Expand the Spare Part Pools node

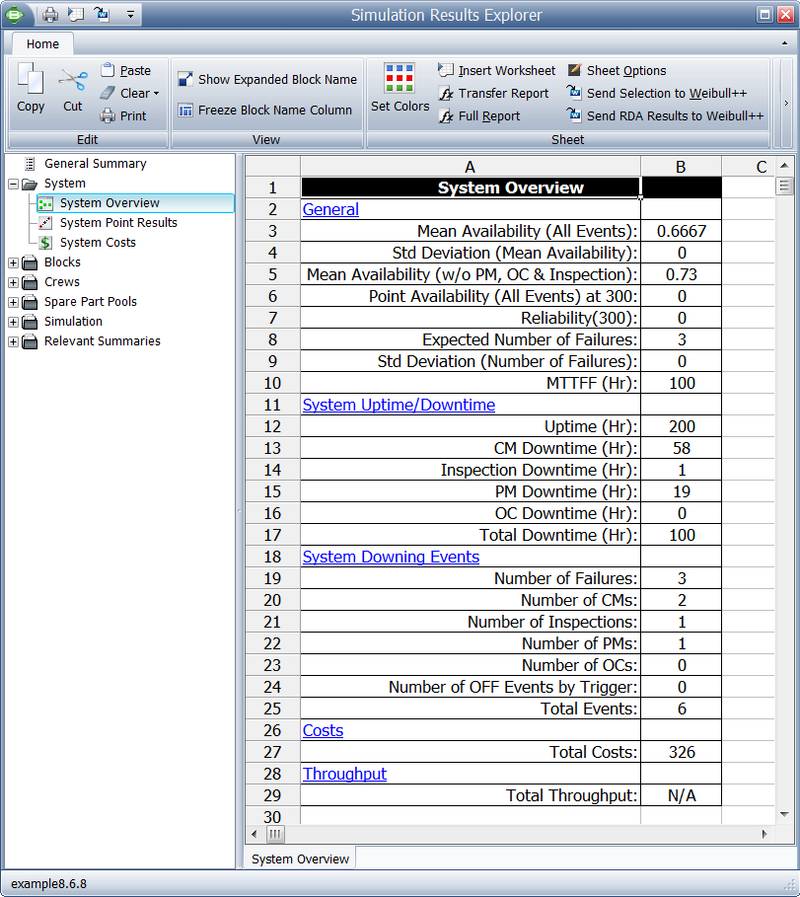[x=13, y=302]
